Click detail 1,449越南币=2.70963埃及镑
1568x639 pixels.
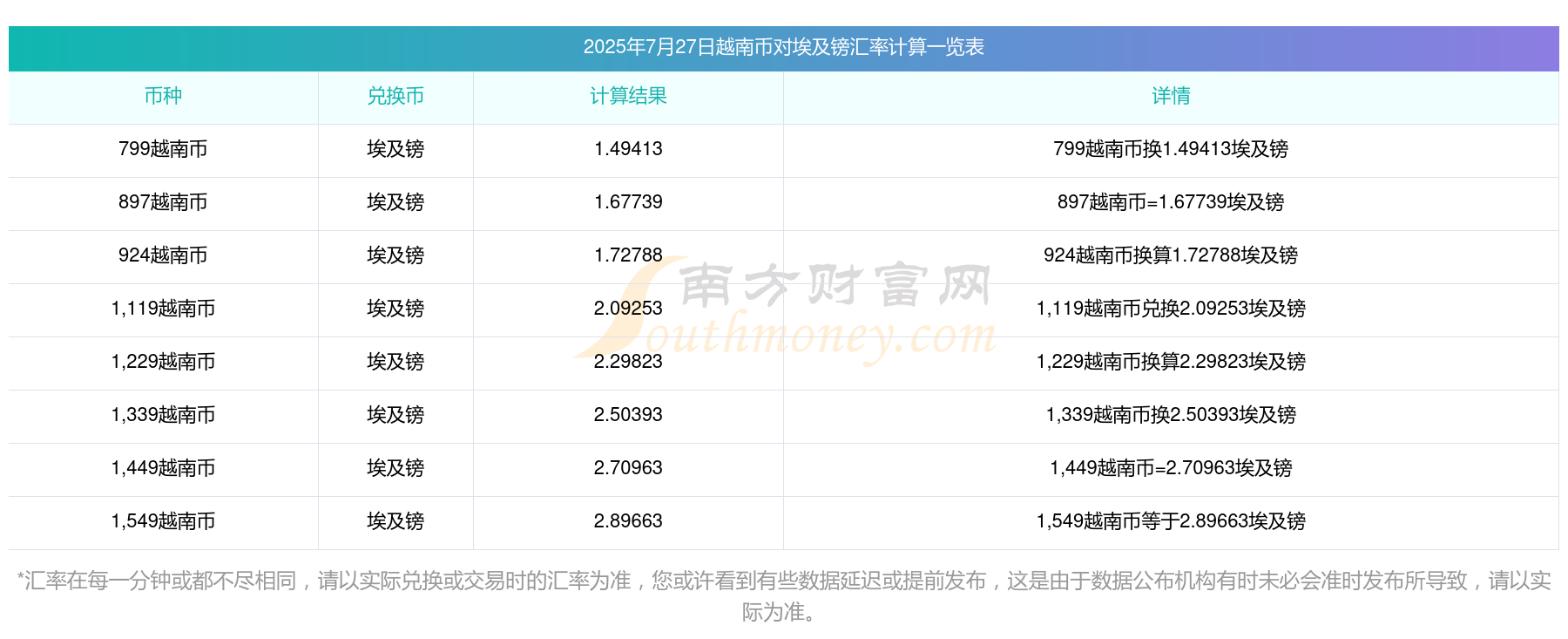click(1171, 468)
